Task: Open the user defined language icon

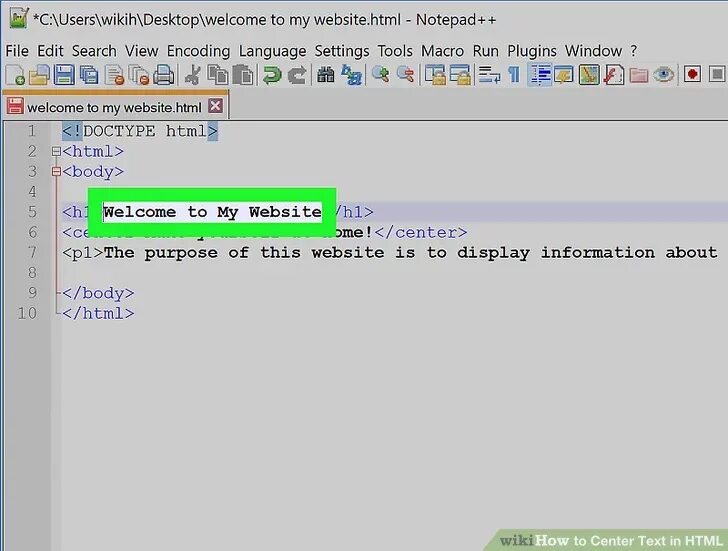Action: (564, 75)
